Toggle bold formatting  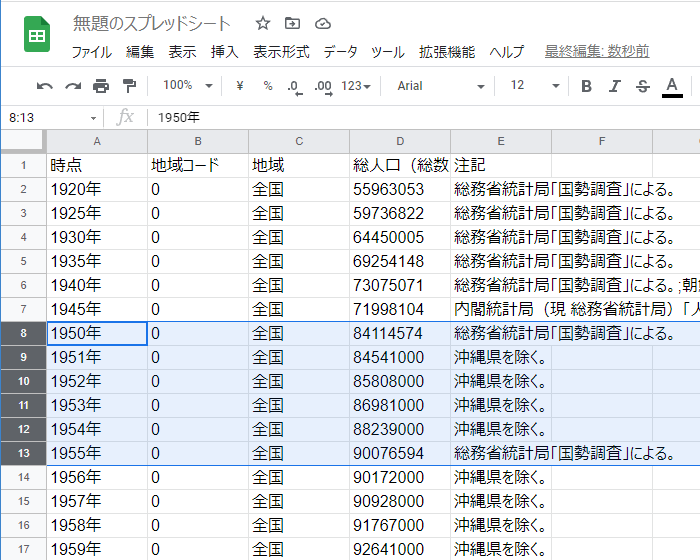click(x=587, y=86)
